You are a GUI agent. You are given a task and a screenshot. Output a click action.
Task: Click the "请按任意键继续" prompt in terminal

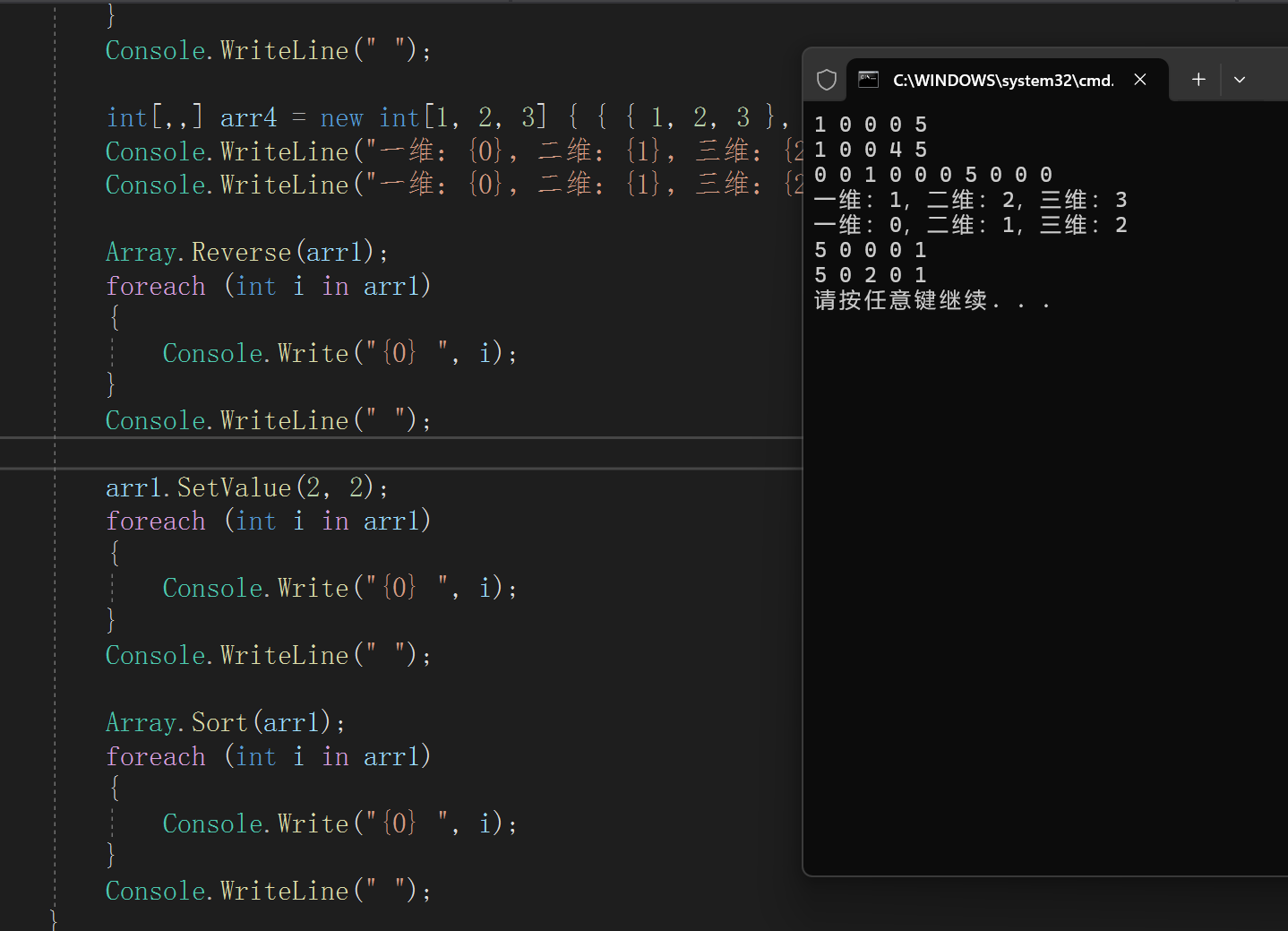point(932,300)
